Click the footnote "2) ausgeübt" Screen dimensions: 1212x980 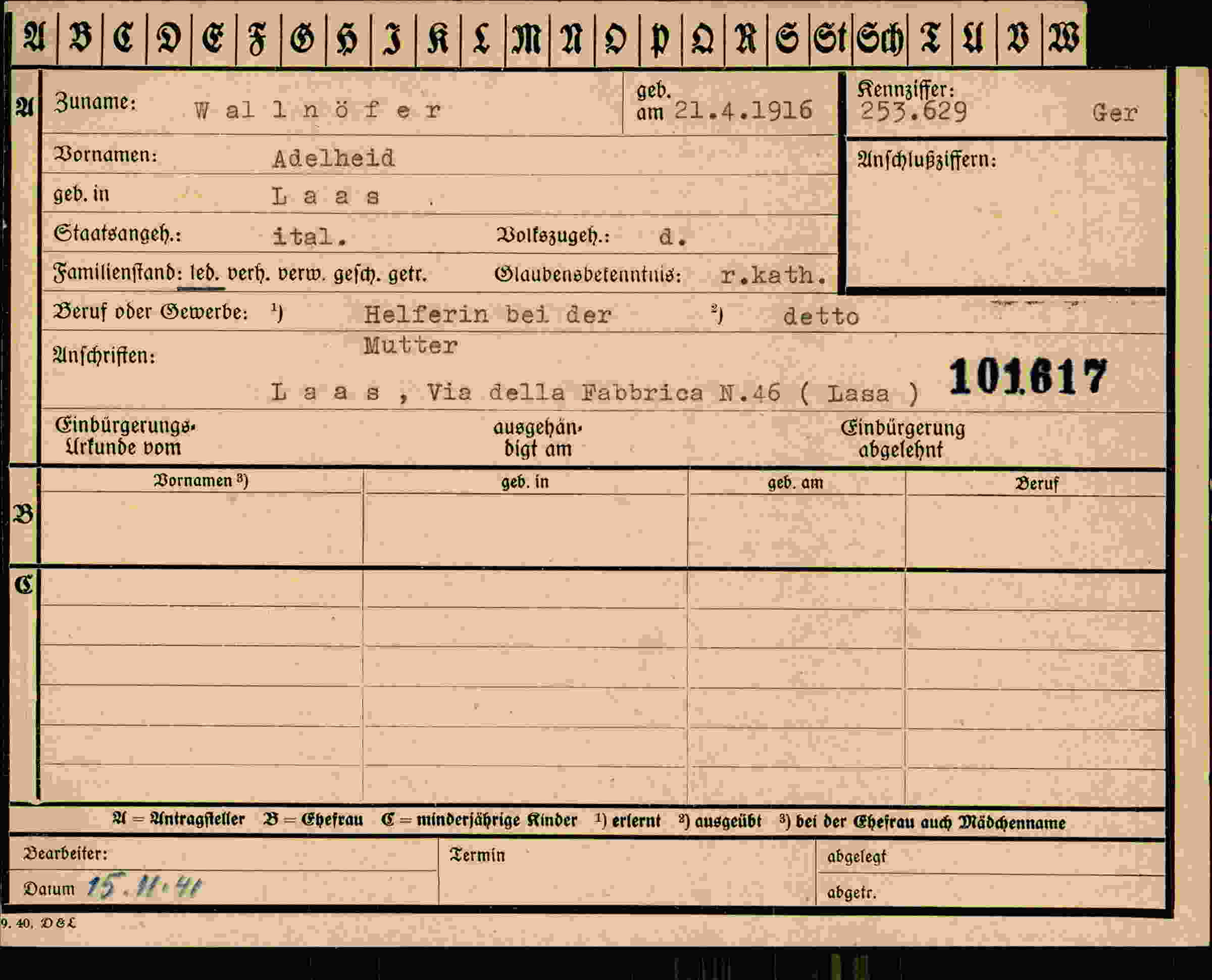tap(720, 821)
